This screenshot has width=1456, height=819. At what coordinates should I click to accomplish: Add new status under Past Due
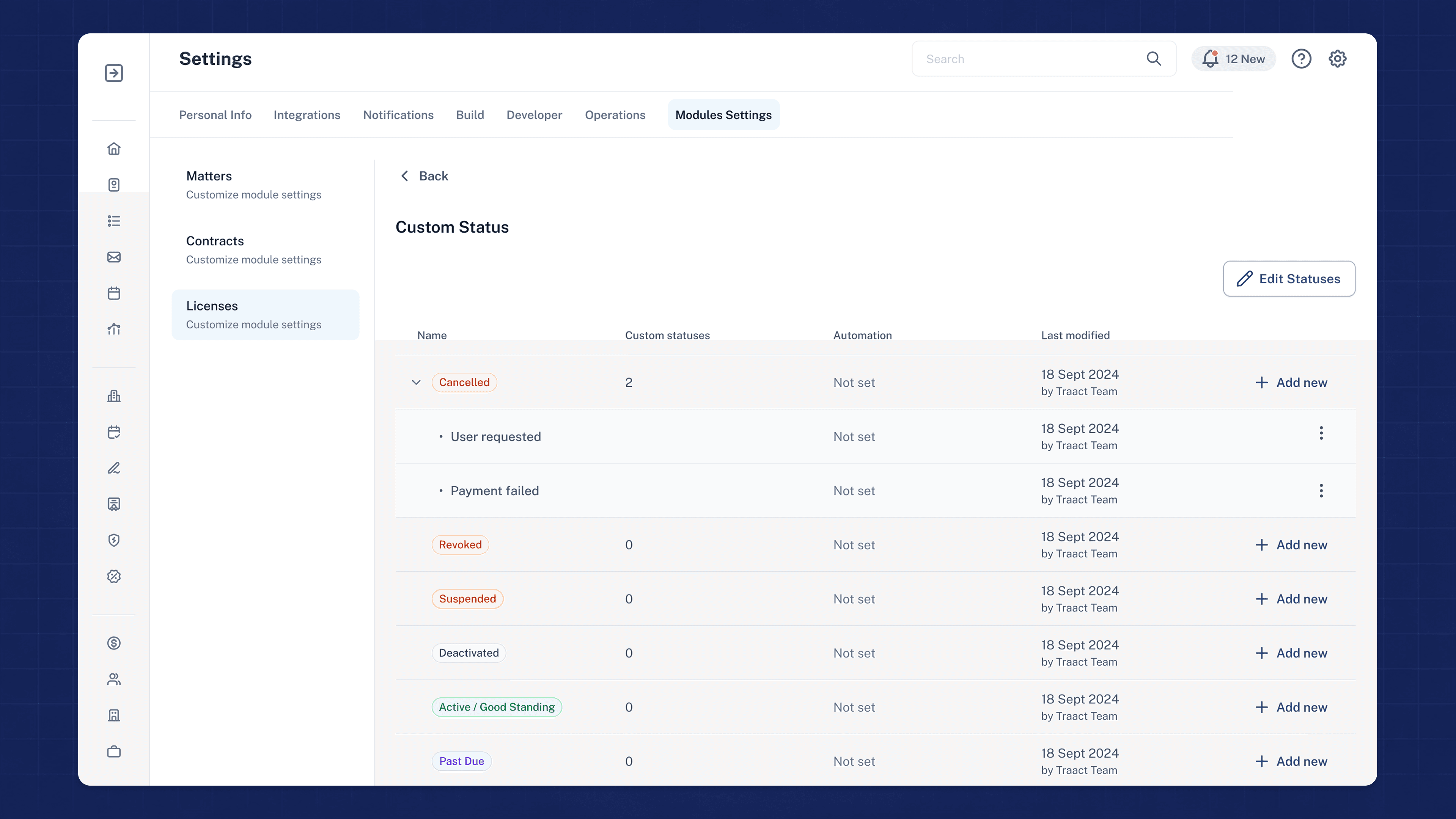pyautogui.click(x=1291, y=762)
